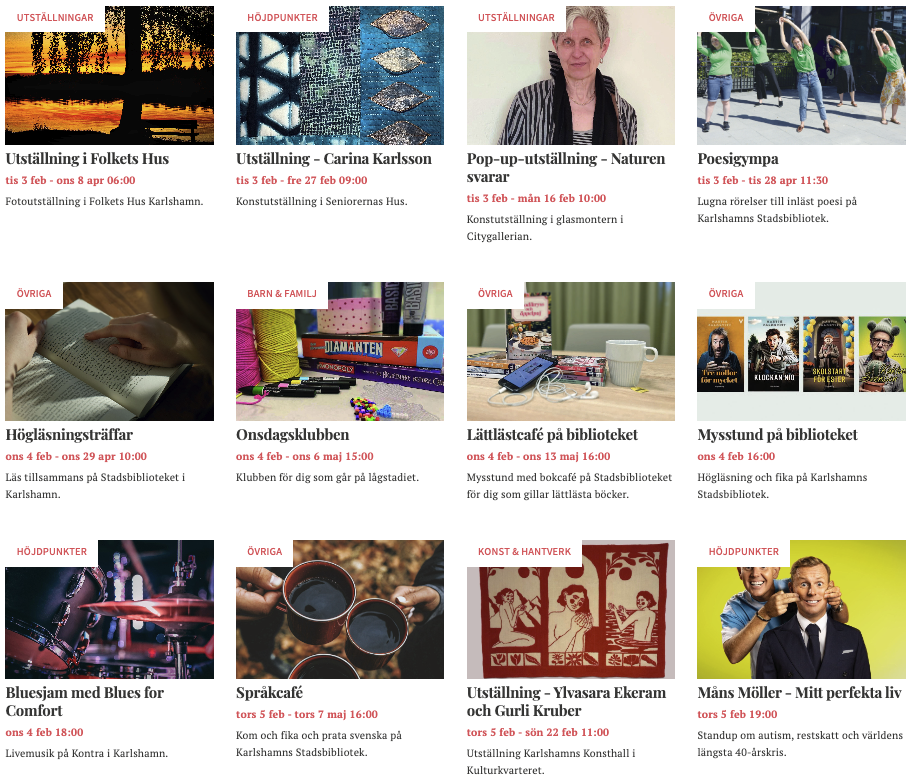This screenshot has width=912, height=782.
Task: Select the green-shirt stretching group photo
Action: pyautogui.click(x=801, y=76)
